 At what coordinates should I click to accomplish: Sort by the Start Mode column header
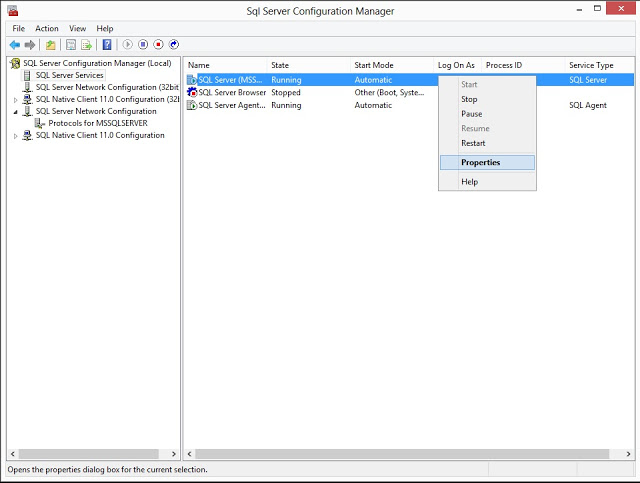(393, 65)
